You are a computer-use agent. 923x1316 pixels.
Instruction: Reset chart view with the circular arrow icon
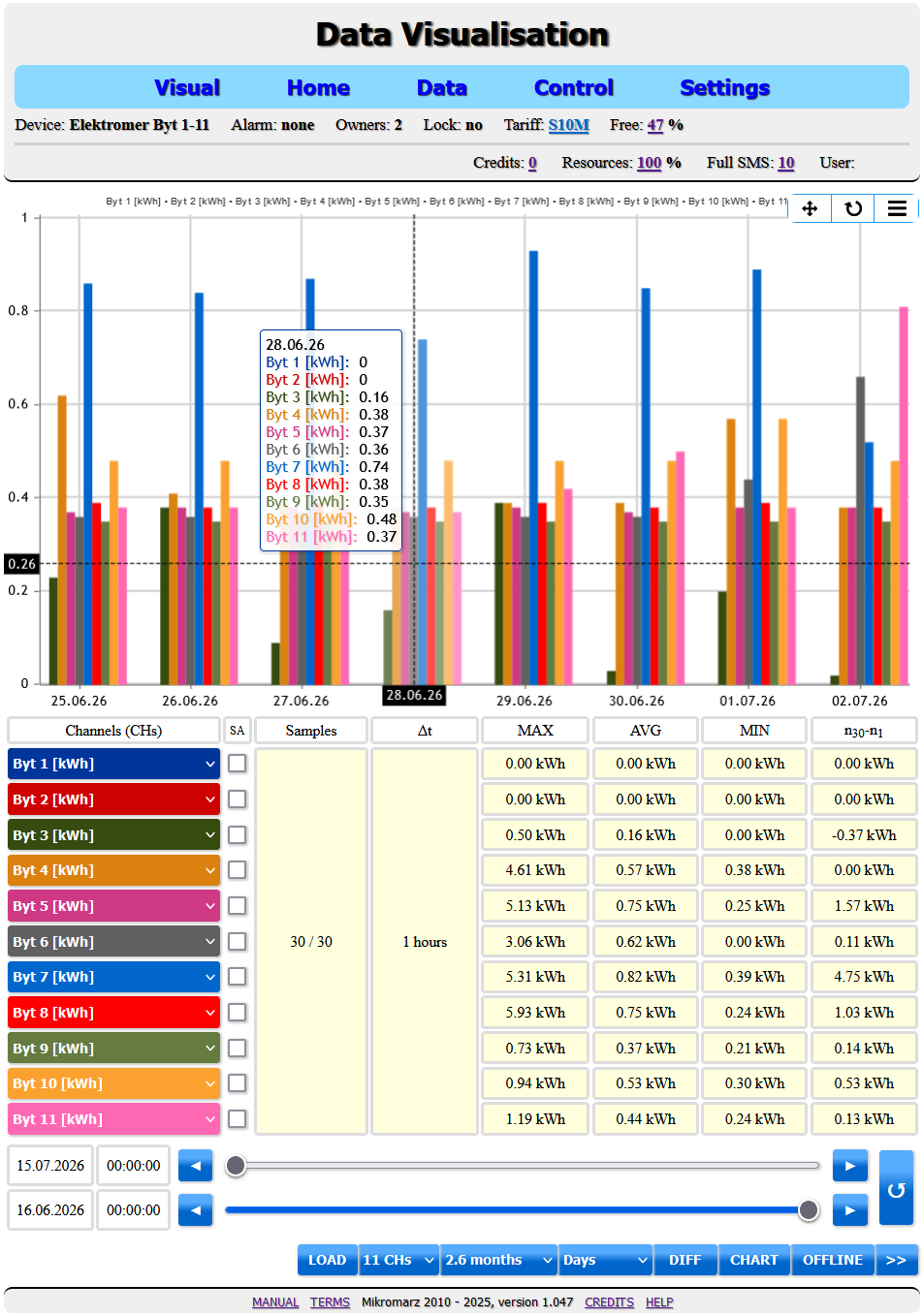tap(853, 208)
